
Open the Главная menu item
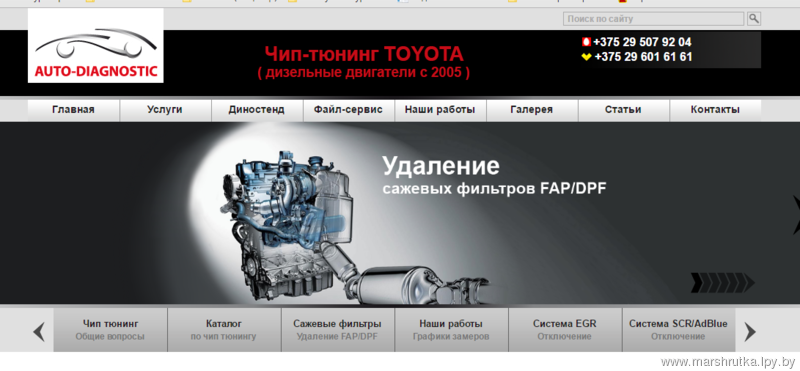tap(73, 110)
